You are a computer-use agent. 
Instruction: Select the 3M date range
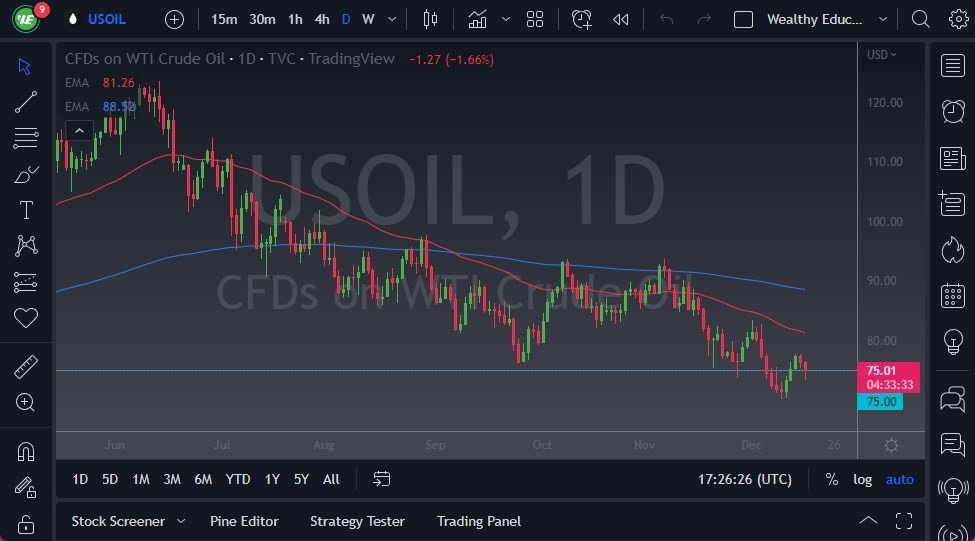coord(172,479)
